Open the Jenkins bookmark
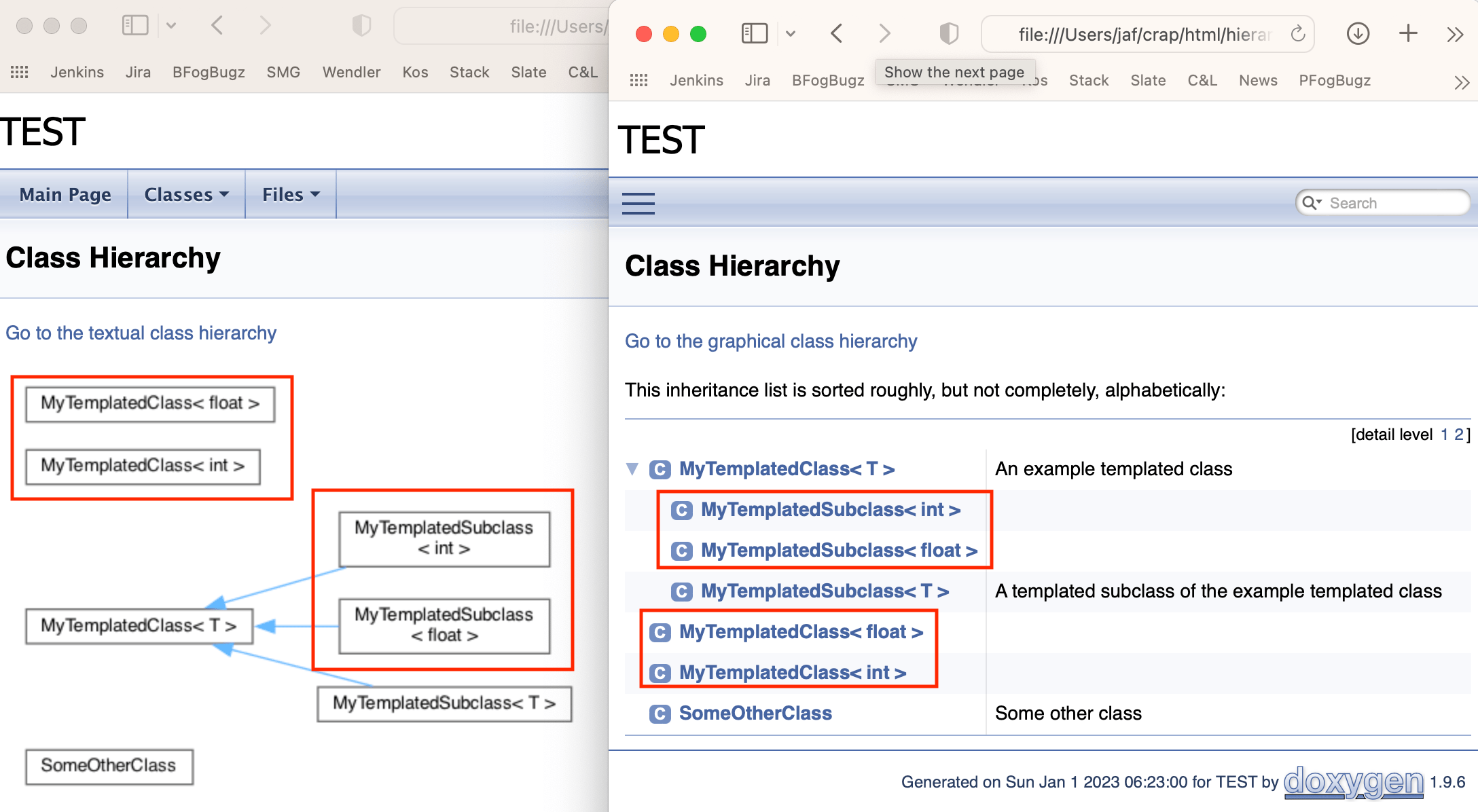This screenshot has height=812, width=1478. point(696,80)
